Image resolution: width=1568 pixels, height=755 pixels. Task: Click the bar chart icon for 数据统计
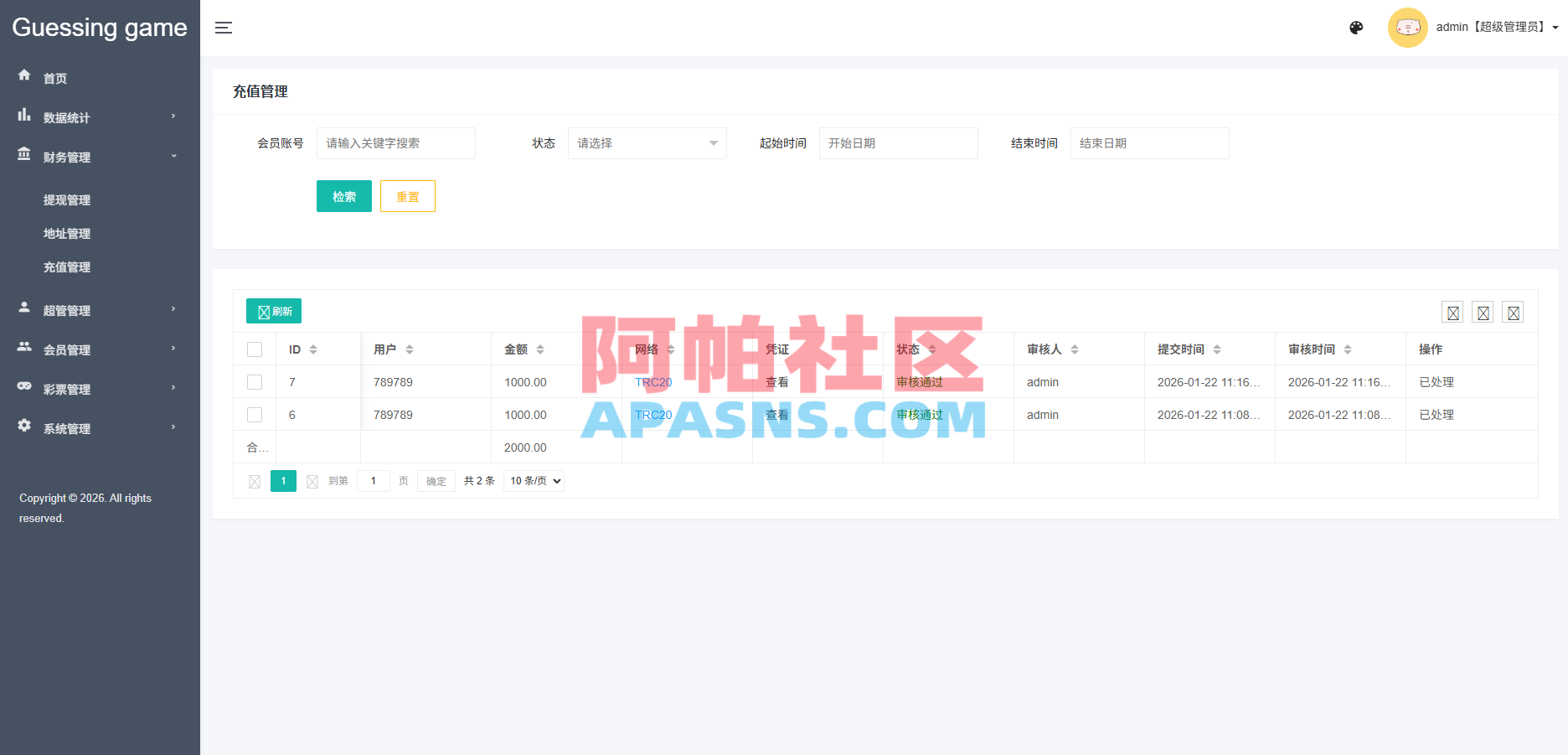click(24, 115)
